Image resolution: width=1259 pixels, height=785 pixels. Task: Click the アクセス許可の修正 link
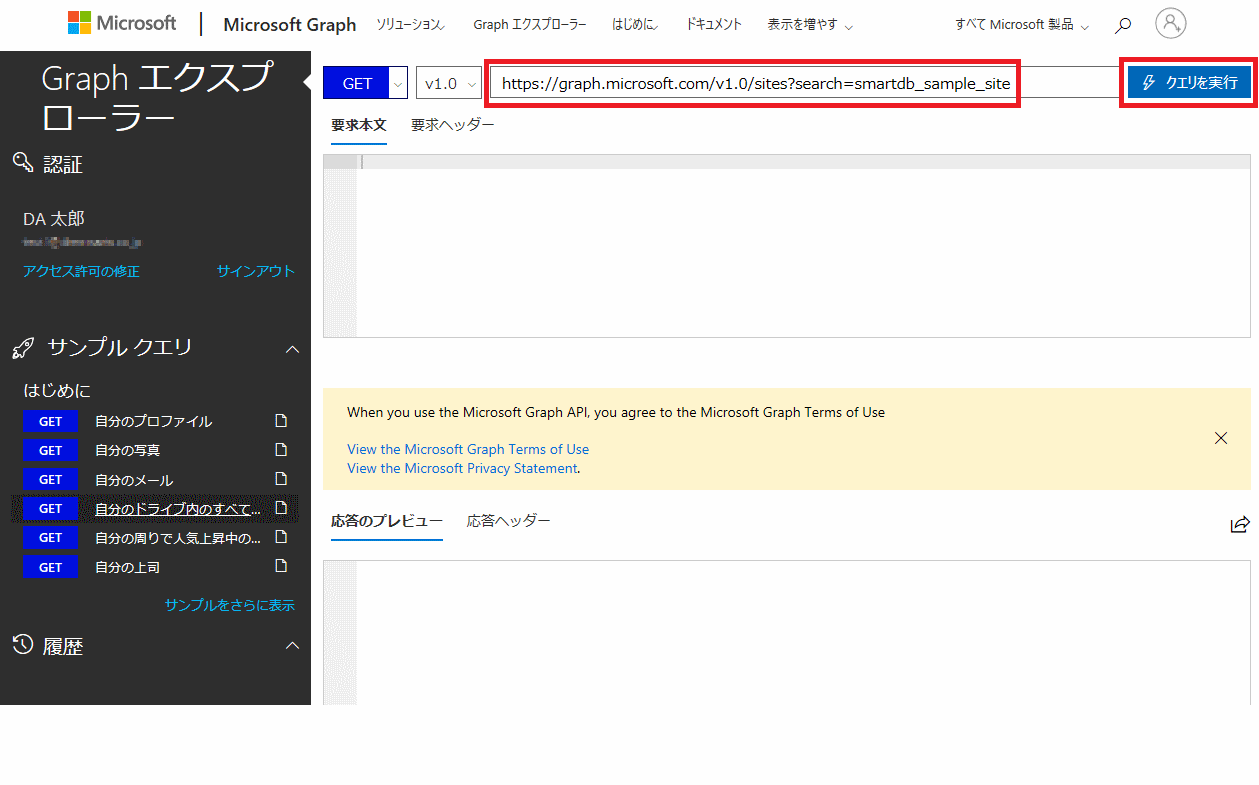82,271
